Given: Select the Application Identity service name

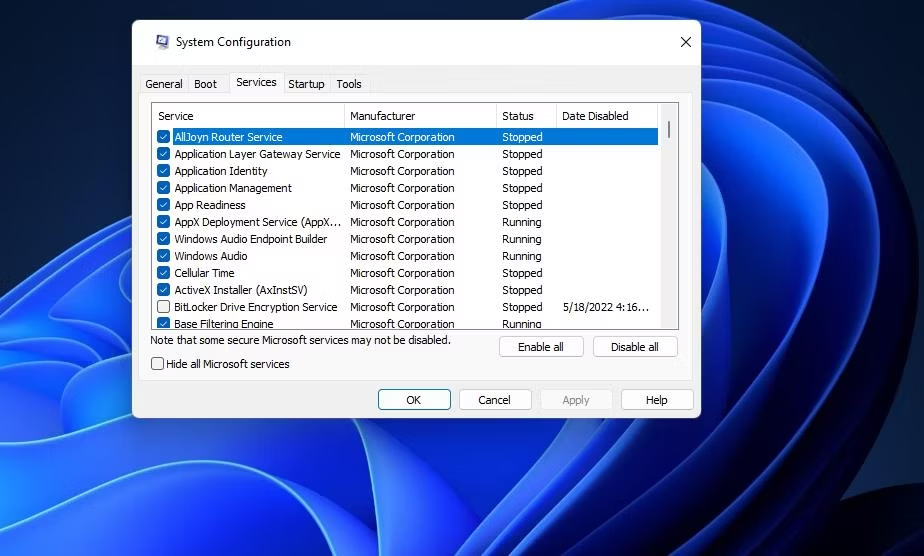Looking at the screenshot, I should point(221,171).
